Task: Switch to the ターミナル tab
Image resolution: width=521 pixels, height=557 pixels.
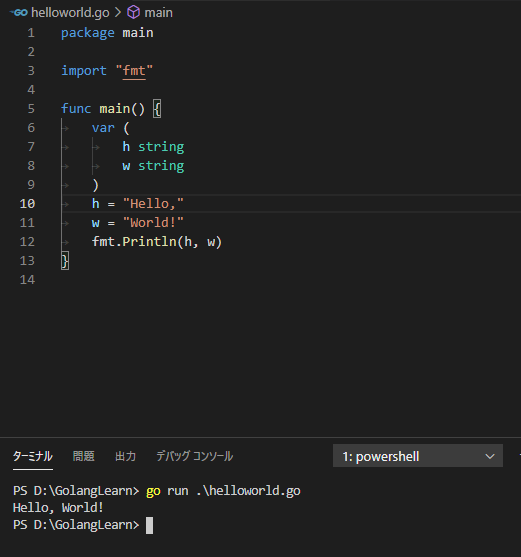Action: click(x=33, y=456)
